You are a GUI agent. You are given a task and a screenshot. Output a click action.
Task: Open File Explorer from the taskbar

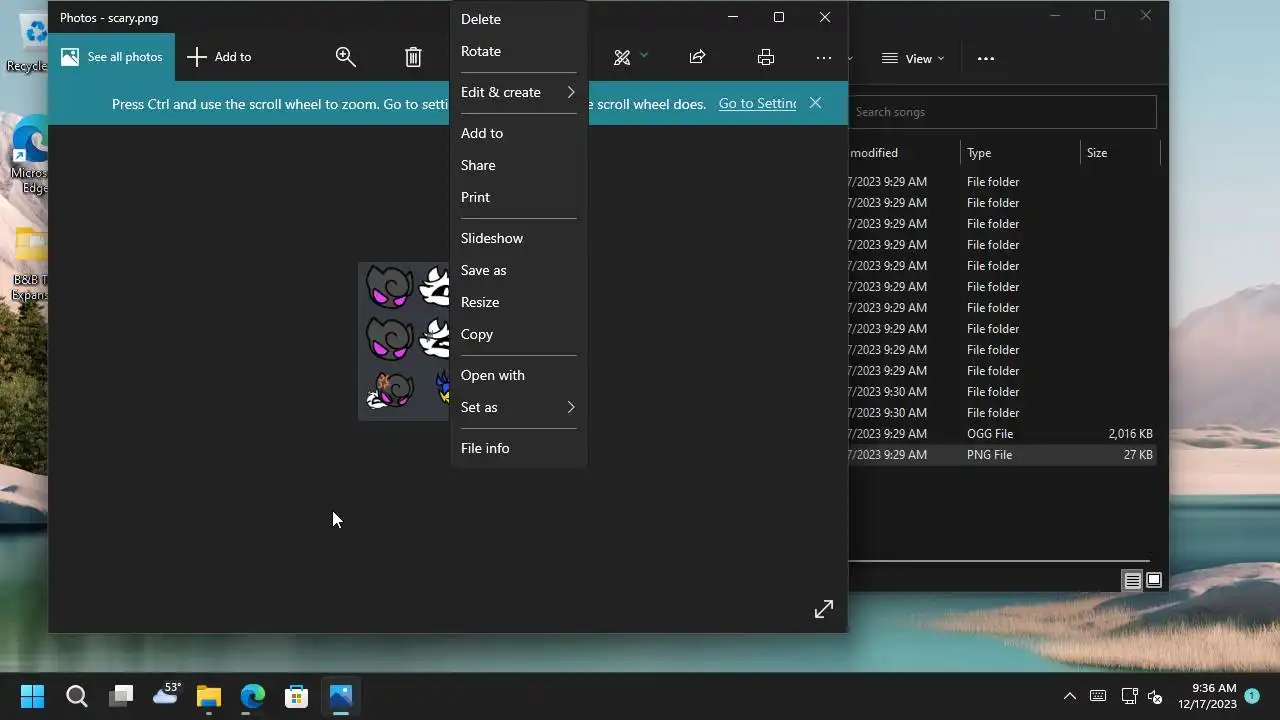pyautogui.click(x=208, y=696)
